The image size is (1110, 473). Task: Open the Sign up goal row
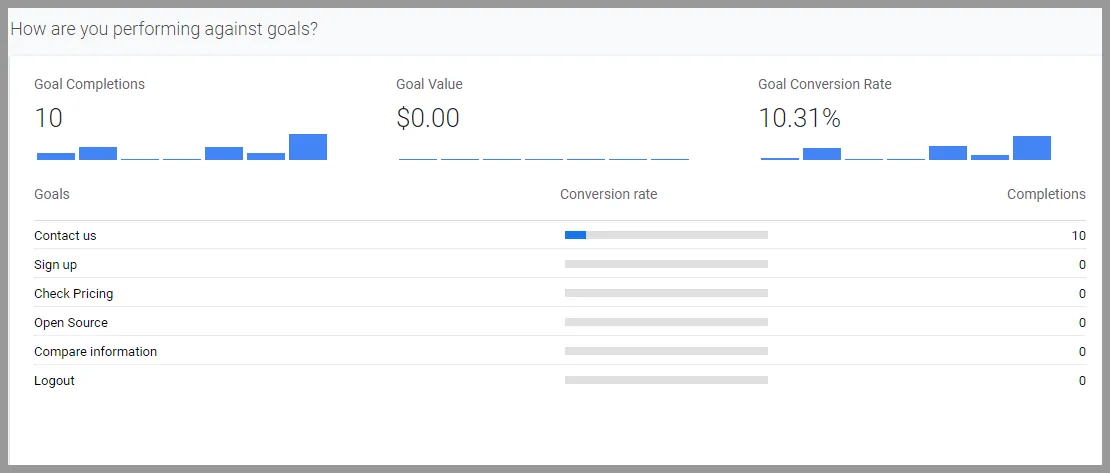pyautogui.click(x=559, y=264)
